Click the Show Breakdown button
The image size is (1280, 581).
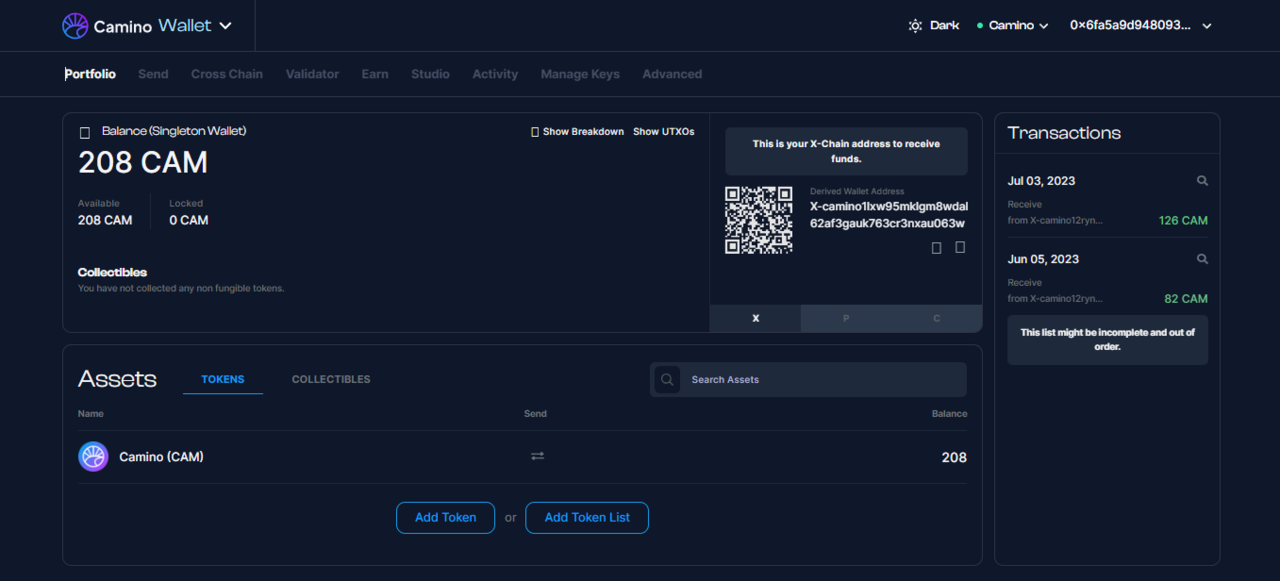point(578,132)
